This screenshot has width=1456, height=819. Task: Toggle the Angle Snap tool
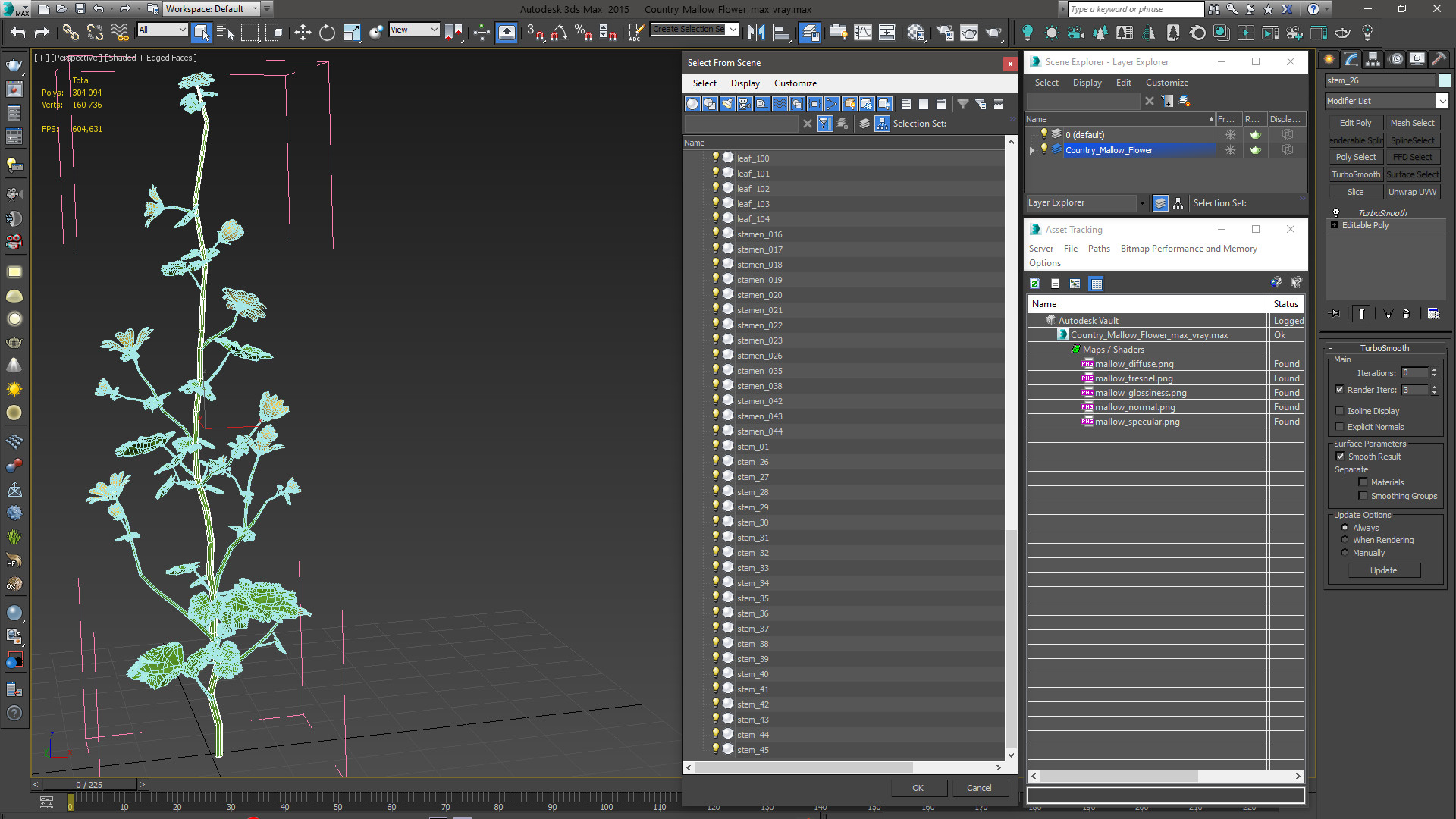560,32
